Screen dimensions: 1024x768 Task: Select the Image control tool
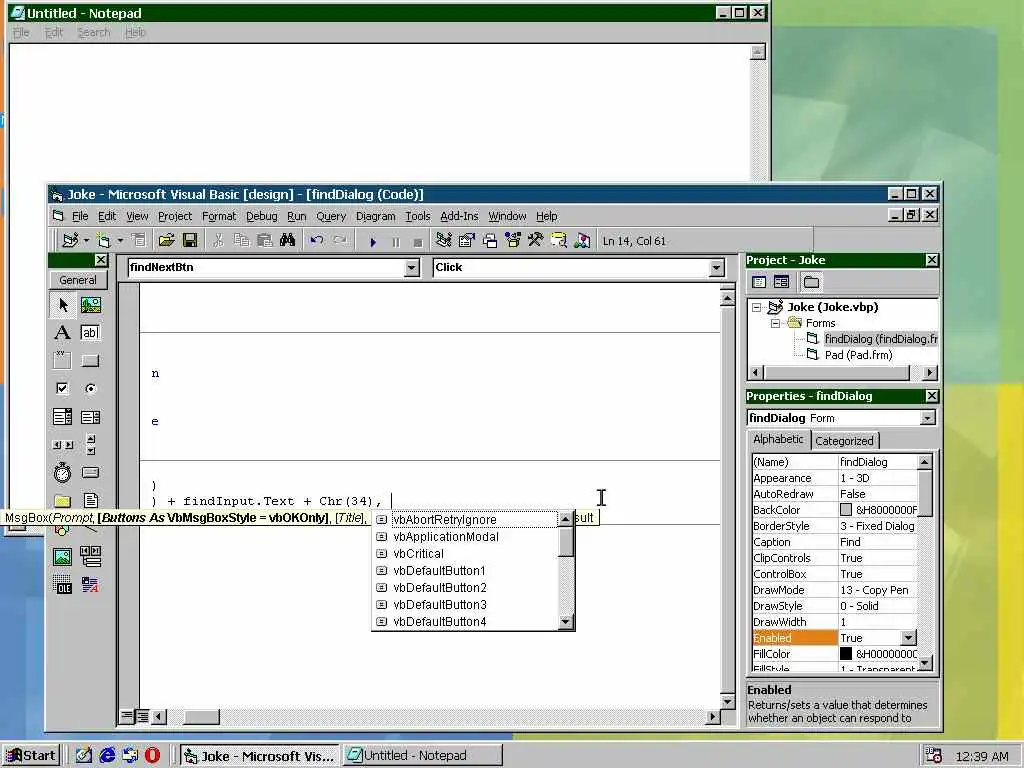coord(63,556)
